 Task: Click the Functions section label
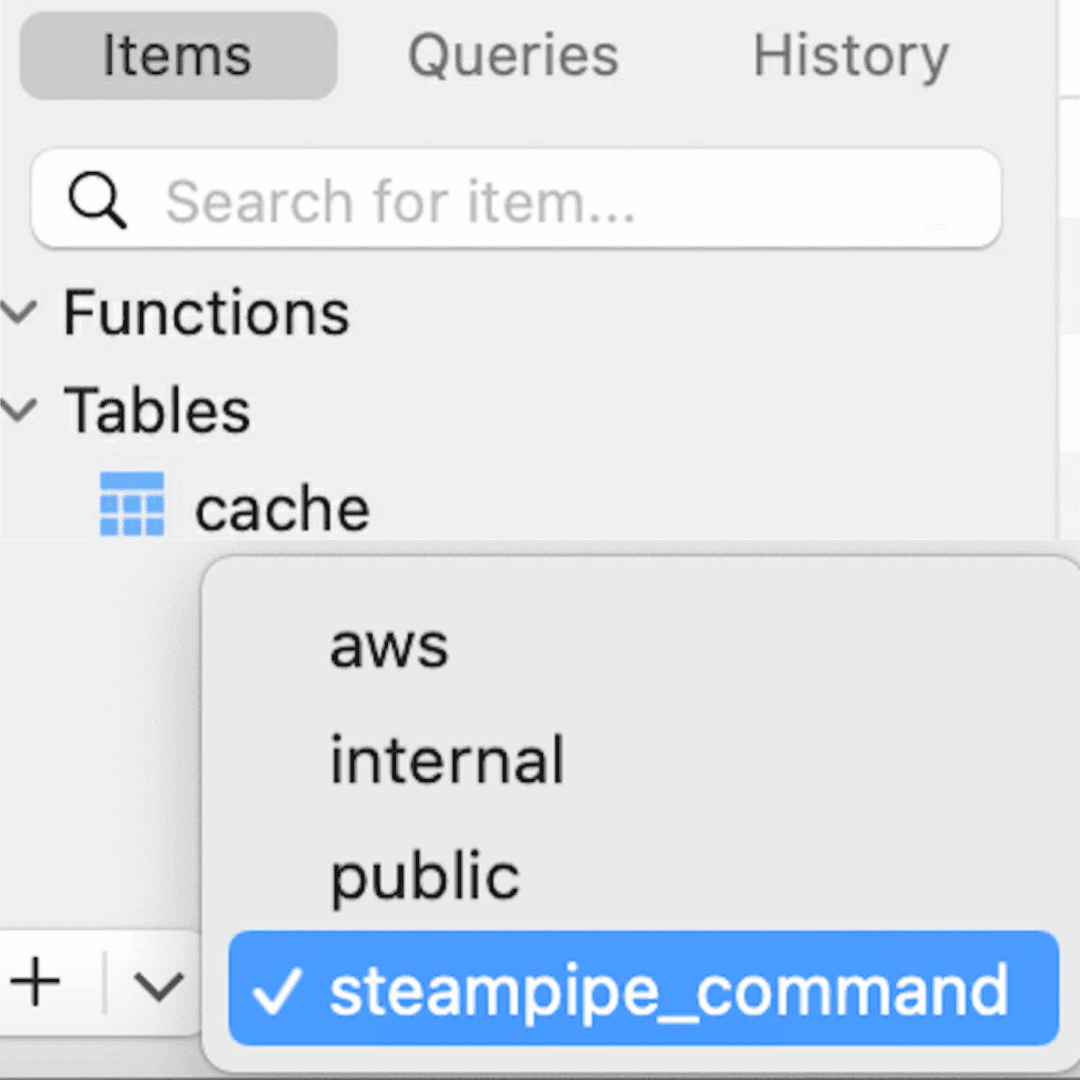click(x=207, y=313)
